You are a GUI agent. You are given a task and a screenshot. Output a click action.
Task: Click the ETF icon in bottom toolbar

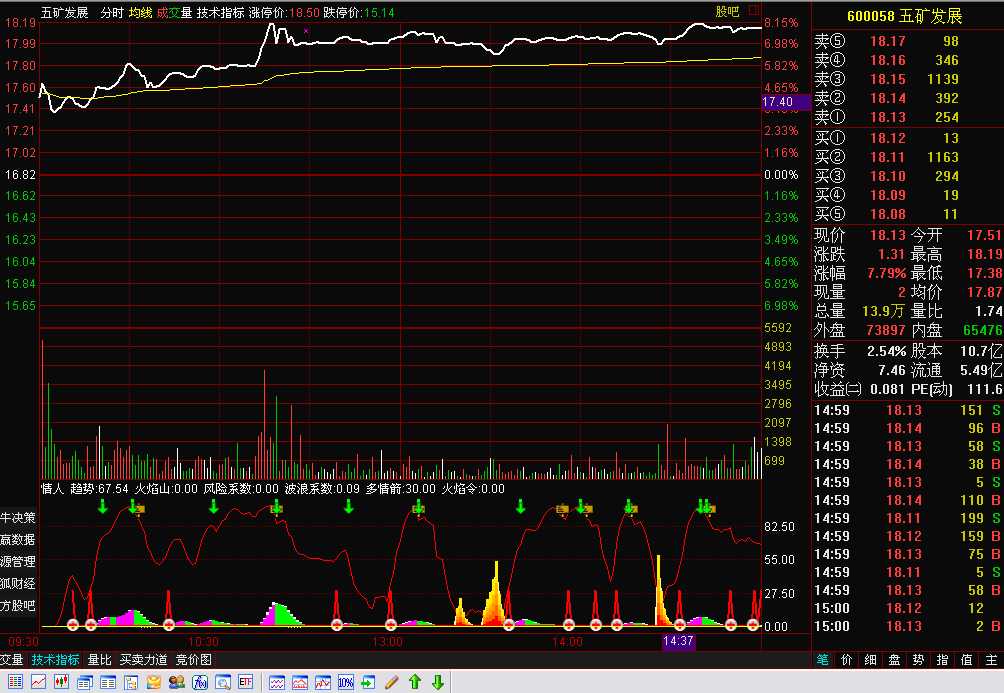(245, 682)
